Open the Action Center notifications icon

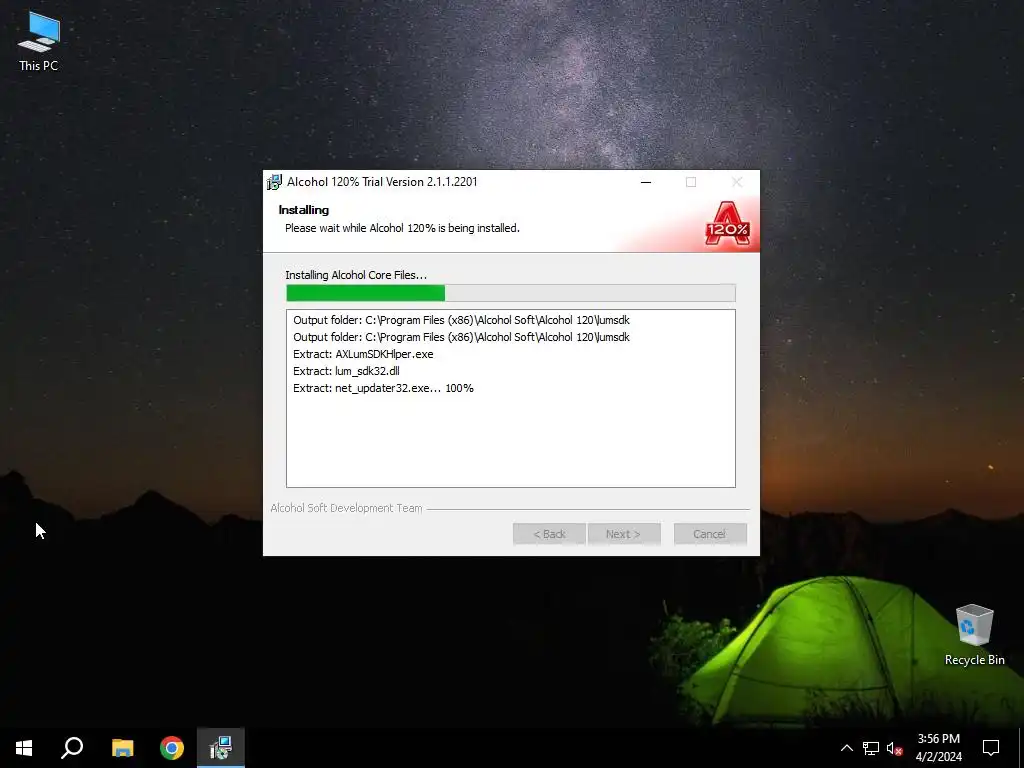(x=991, y=748)
